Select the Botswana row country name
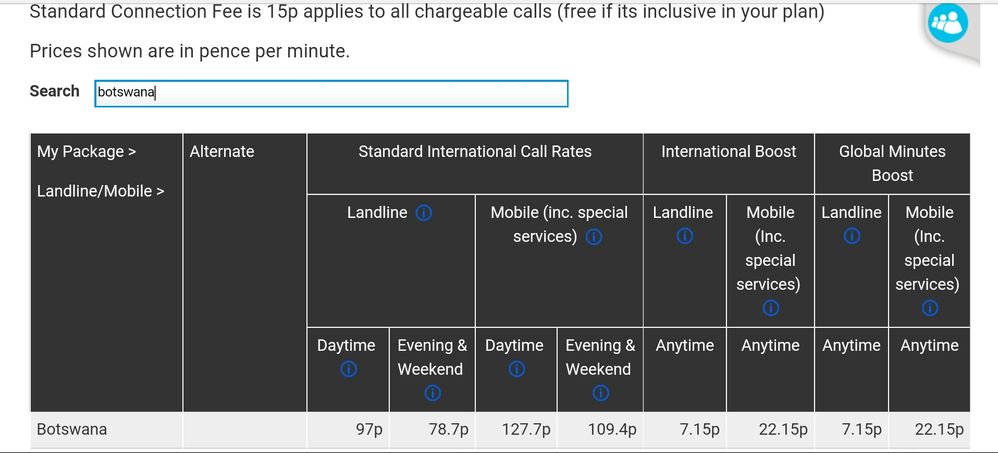The width and height of the screenshot is (998, 453). click(72, 430)
